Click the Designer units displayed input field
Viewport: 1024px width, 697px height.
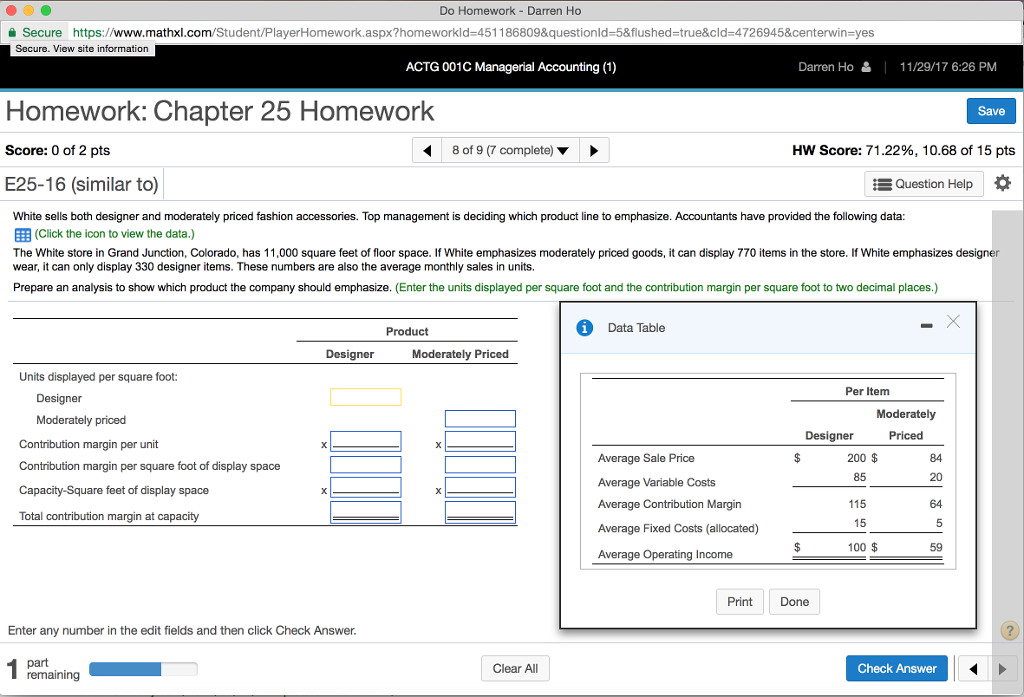click(x=365, y=396)
